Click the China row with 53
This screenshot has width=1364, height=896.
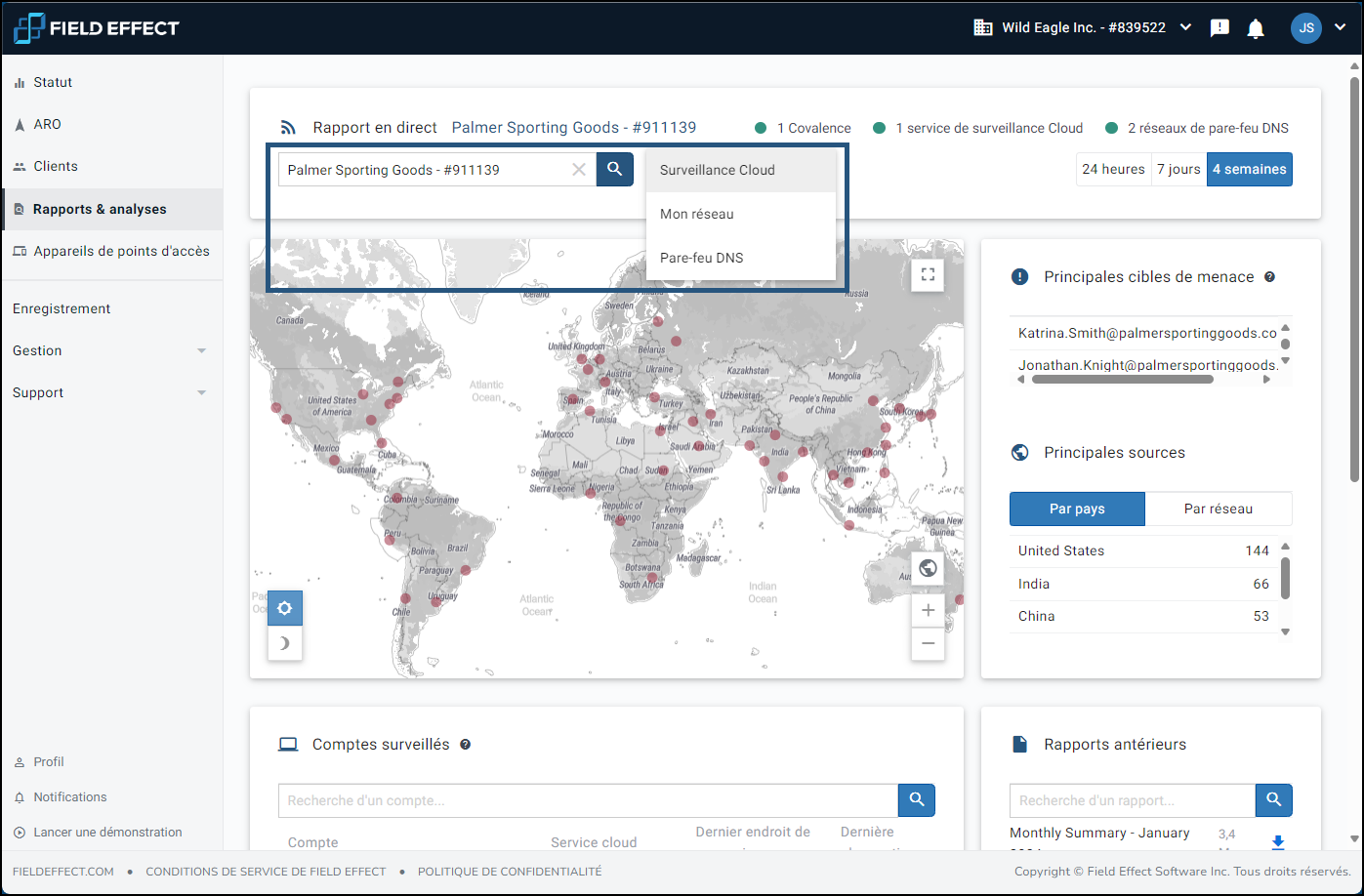[x=1143, y=616]
